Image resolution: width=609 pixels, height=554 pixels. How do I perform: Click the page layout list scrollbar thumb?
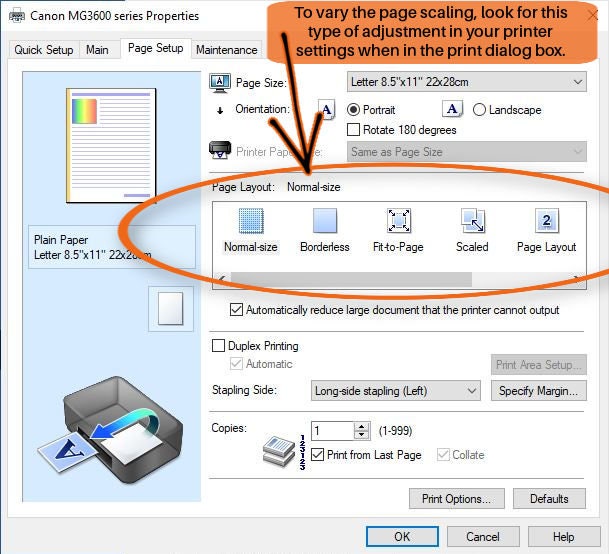[x=351, y=279]
